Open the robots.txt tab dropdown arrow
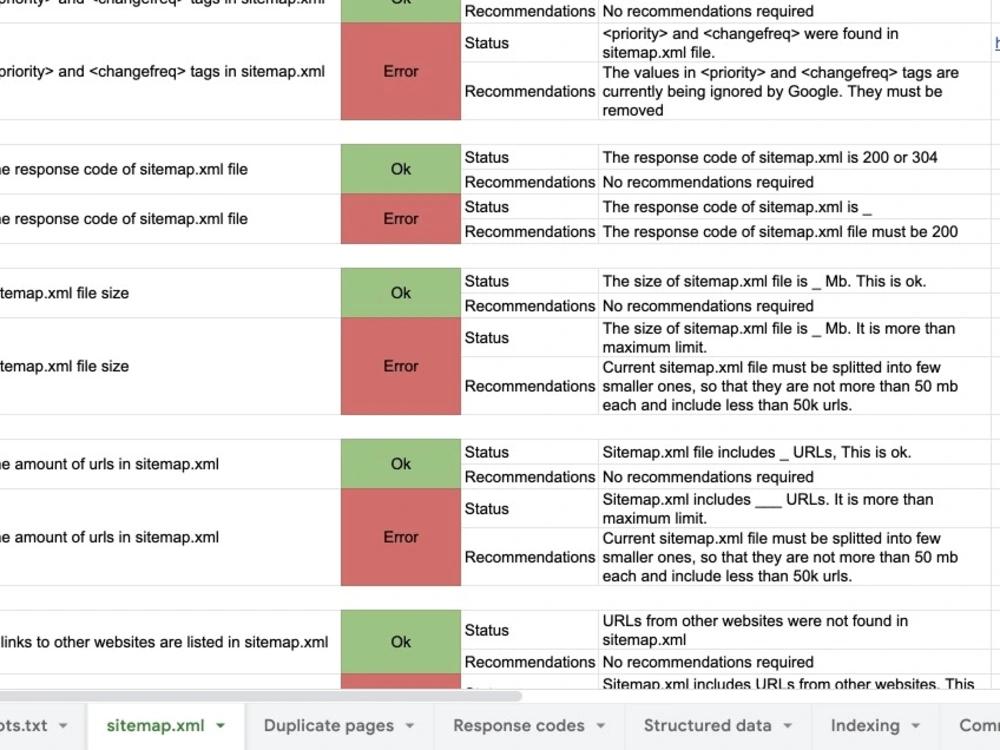The height and width of the screenshot is (750, 1000). (x=63, y=726)
